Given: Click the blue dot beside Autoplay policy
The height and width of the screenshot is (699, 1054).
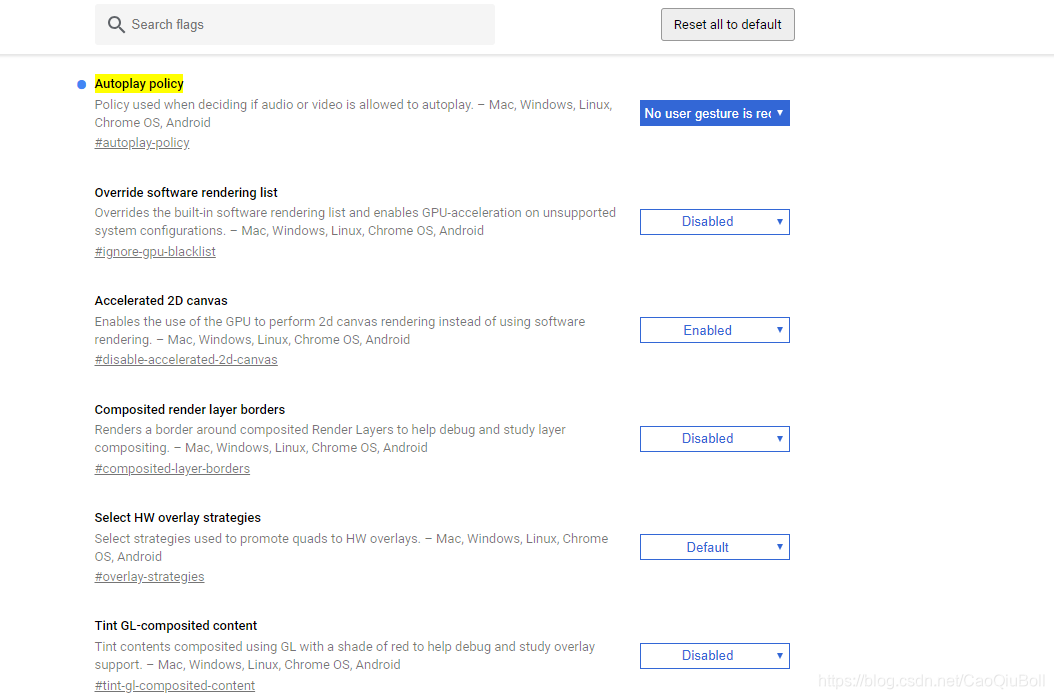Looking at the screenshot, I should (x=81, y=84).
